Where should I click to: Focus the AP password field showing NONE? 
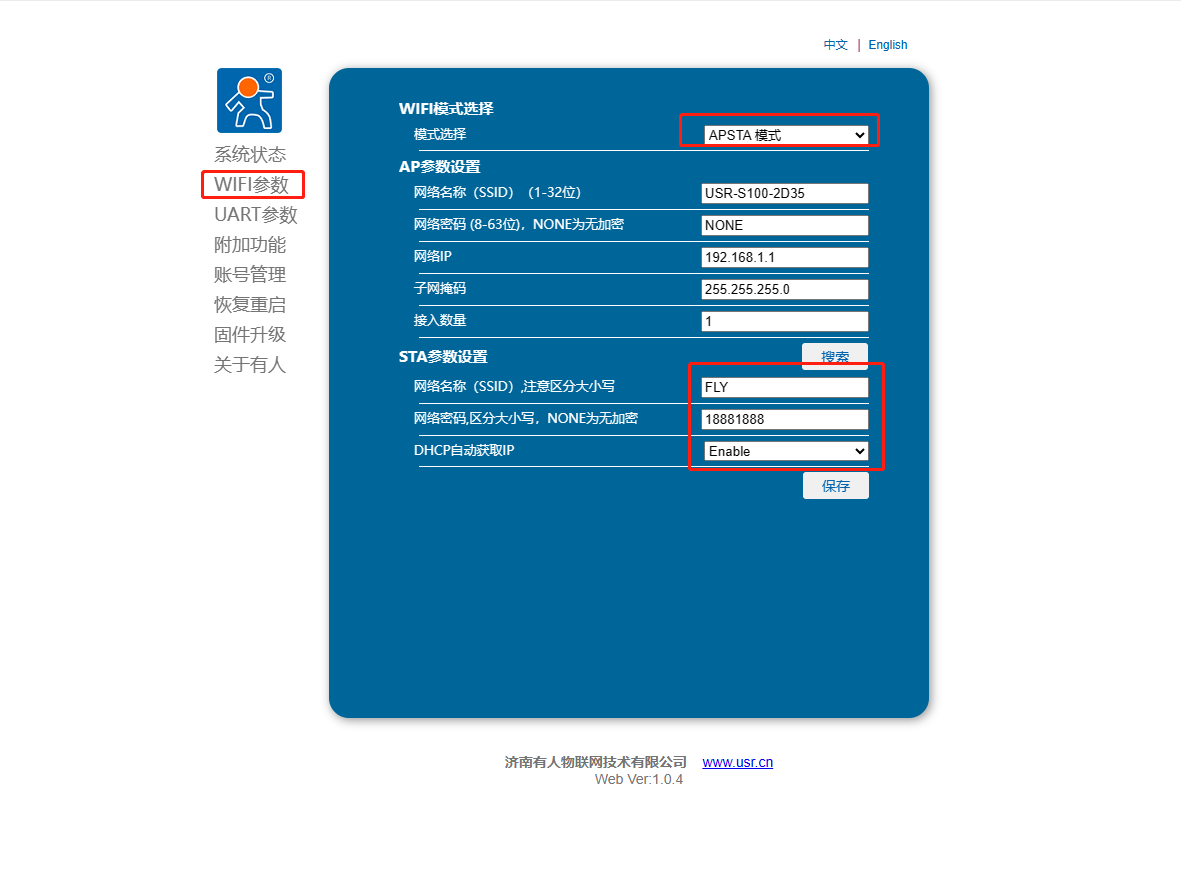pos(784,225)
